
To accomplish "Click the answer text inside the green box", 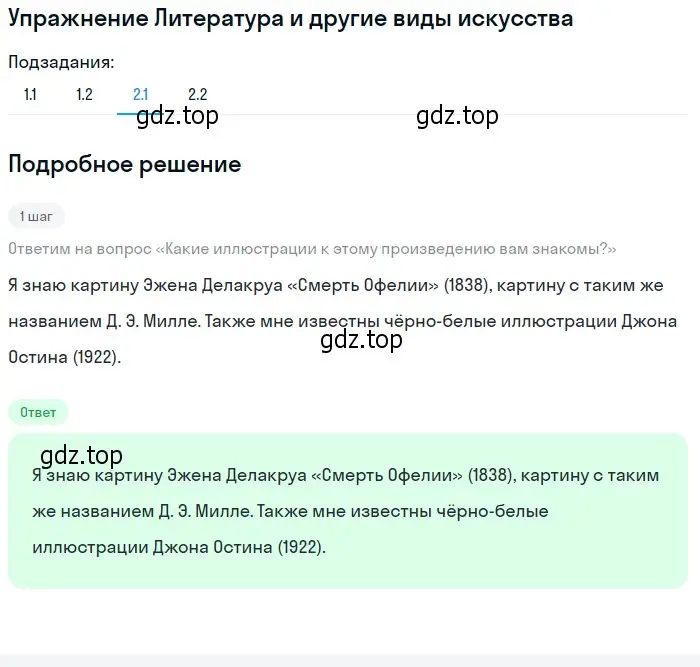I will pos(345,511).
